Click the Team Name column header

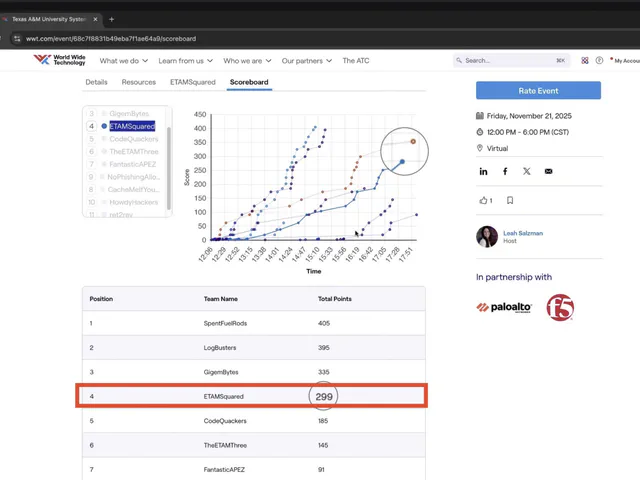click(221, 299)
